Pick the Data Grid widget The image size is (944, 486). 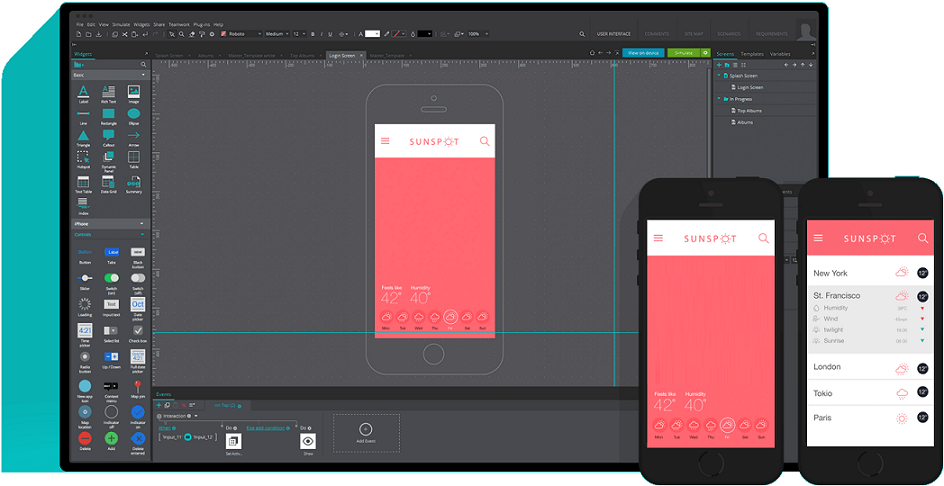[109, 181]
